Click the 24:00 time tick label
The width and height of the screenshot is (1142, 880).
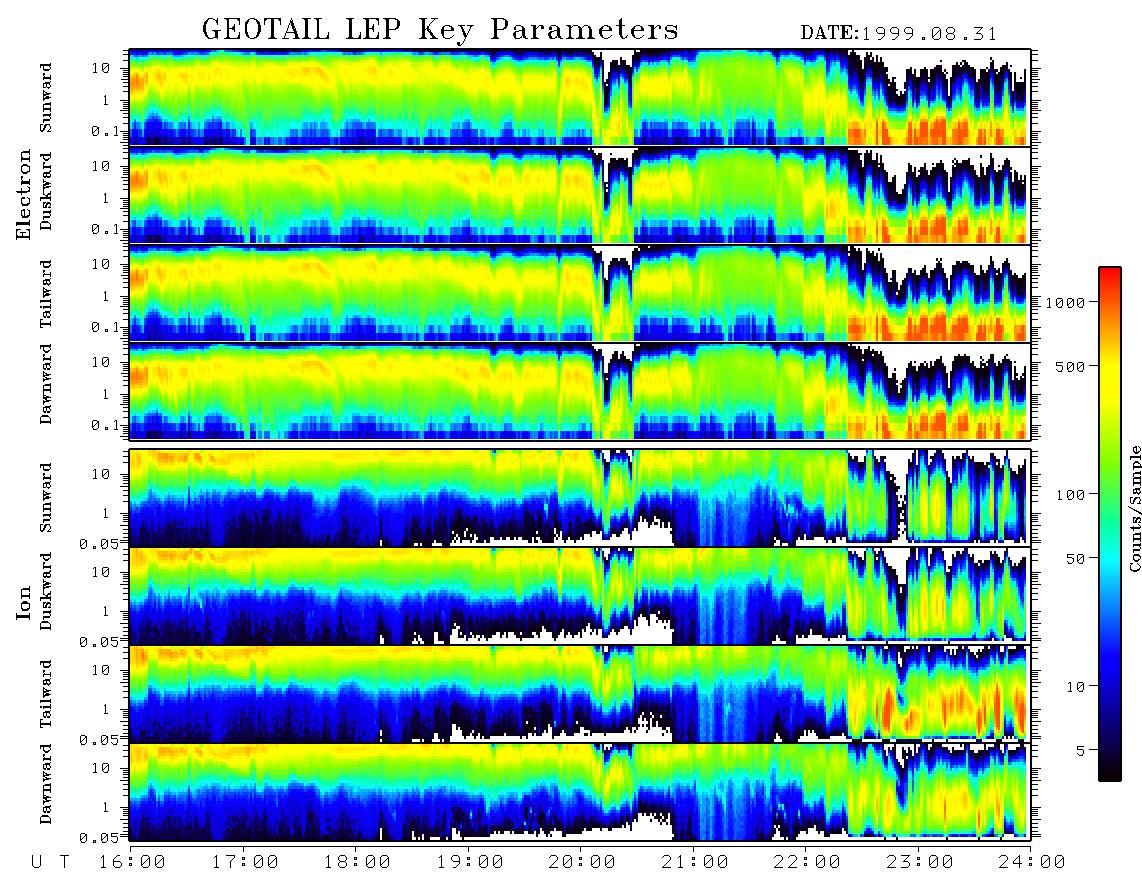(1032, 862)
